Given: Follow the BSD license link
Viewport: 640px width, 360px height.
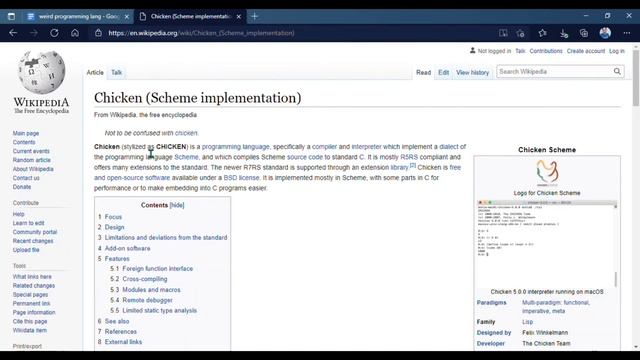Looking at the screenshot, I should [x=241, y=178].
